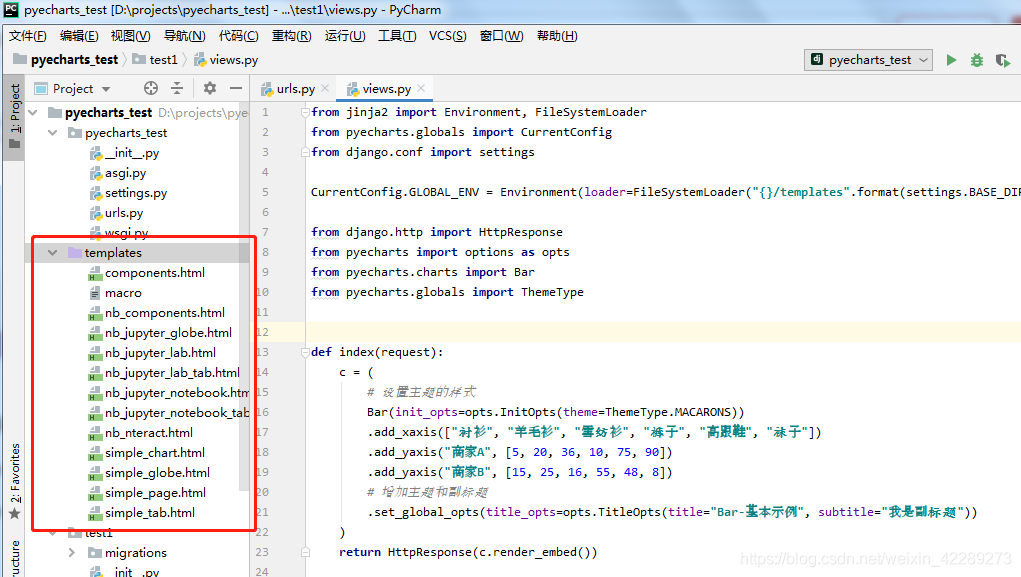1021x577 pixels.
Task: Select simple_chart.html in Project tree
Action: click(x=155, y=452)
